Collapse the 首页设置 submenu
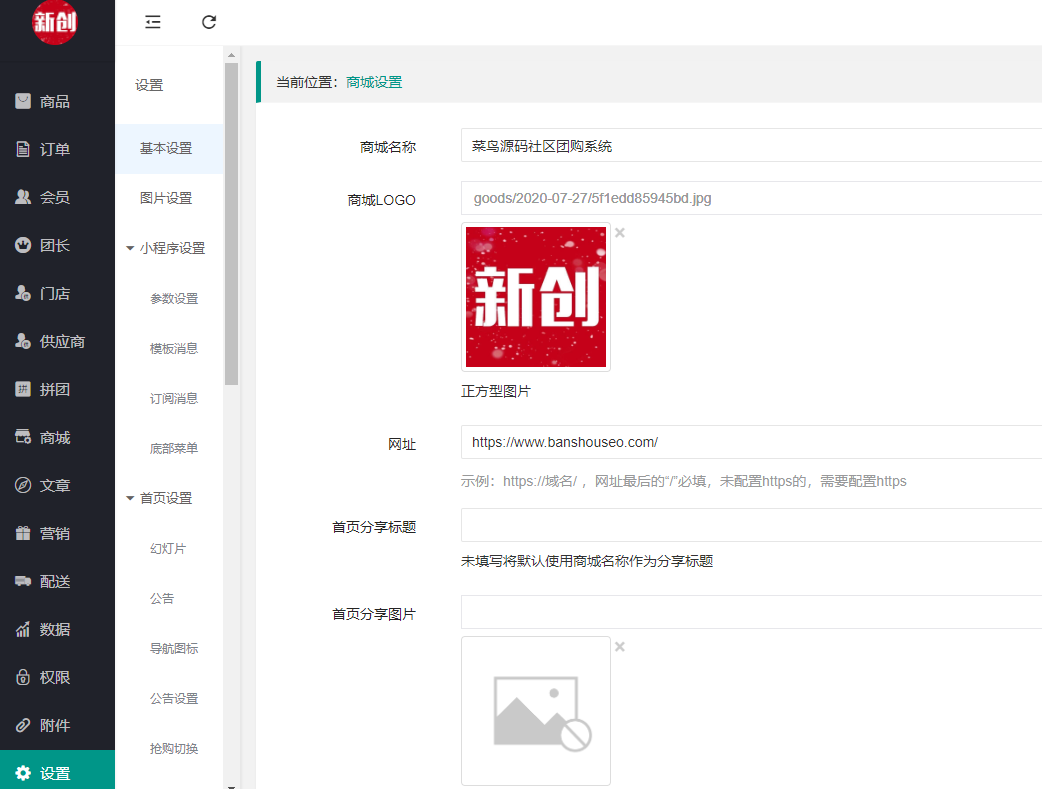1042x789 pixels. click(x=130, y=498)
